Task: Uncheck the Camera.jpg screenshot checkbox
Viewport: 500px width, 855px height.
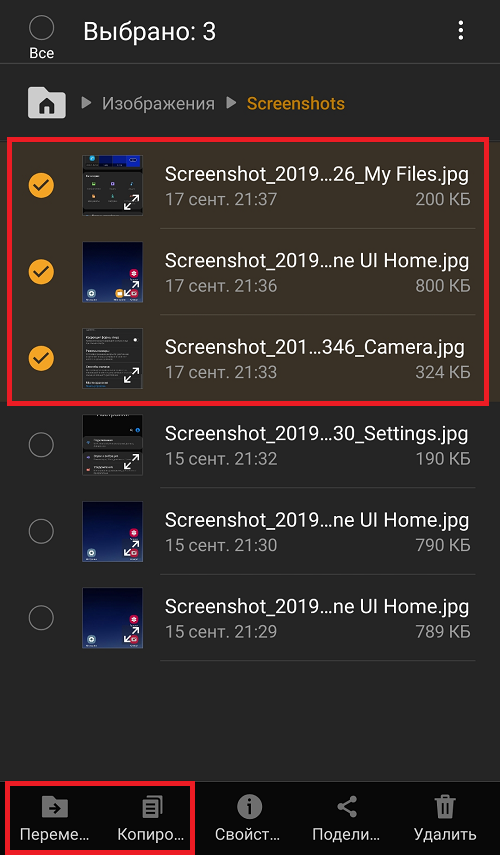Action: click(x=41, y=358)
